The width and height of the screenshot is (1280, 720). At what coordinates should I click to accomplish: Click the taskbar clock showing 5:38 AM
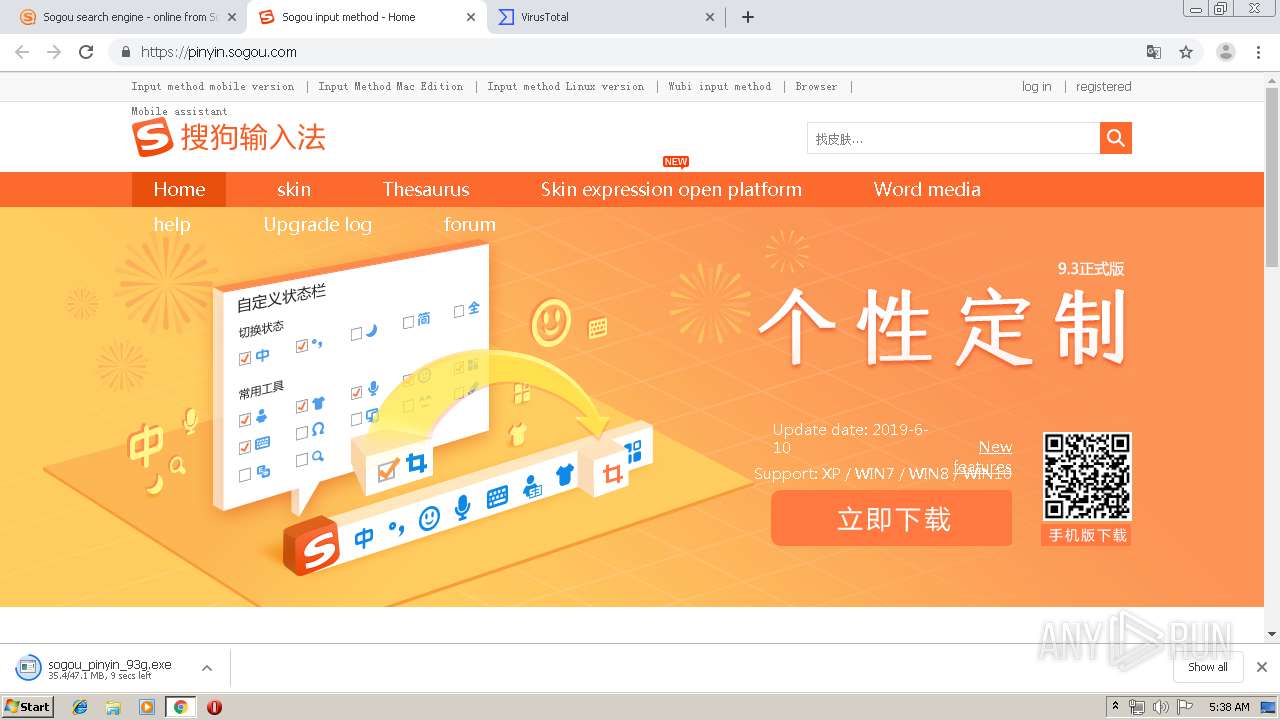coord(1228,707)
